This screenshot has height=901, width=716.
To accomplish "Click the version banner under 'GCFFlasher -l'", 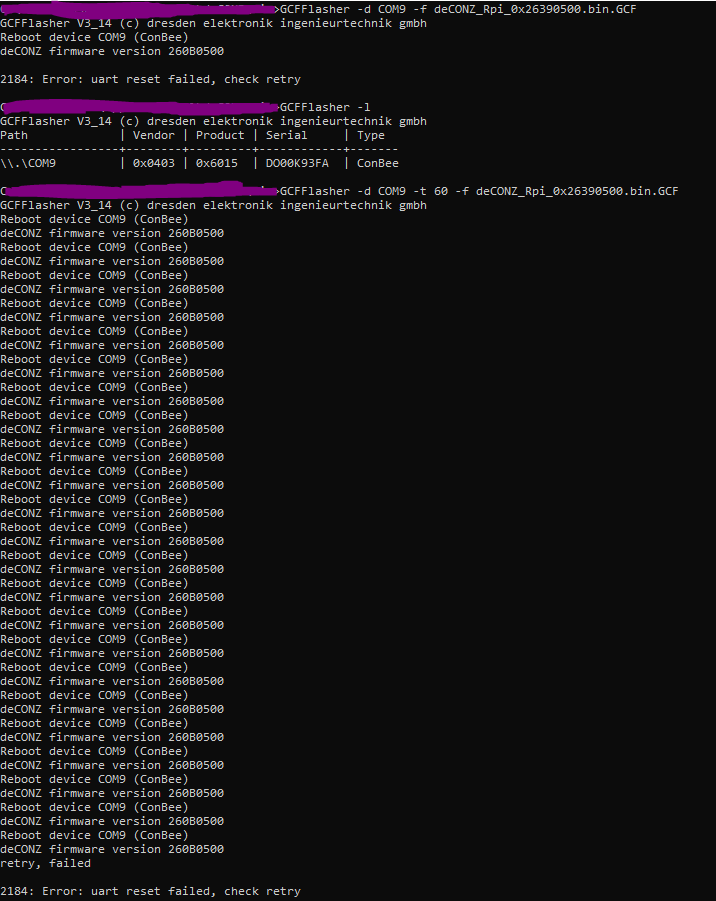I will point(213,121).
